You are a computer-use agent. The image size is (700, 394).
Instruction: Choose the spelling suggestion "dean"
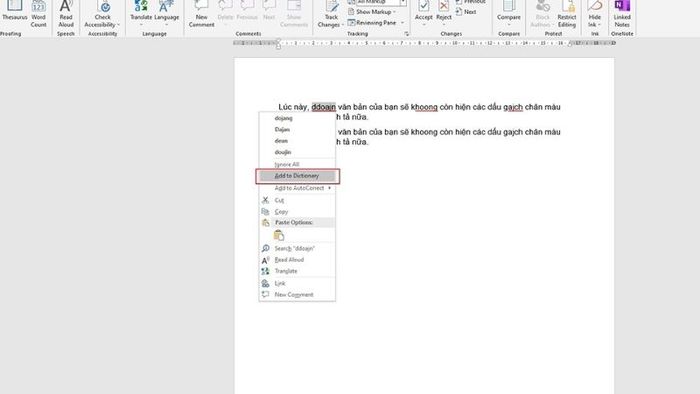pos(297,141)
